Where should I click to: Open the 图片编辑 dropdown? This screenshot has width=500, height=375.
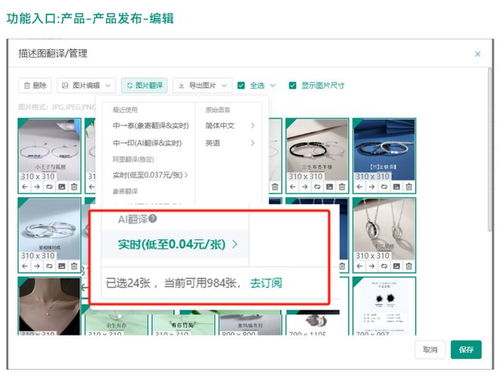click(86, 86)
